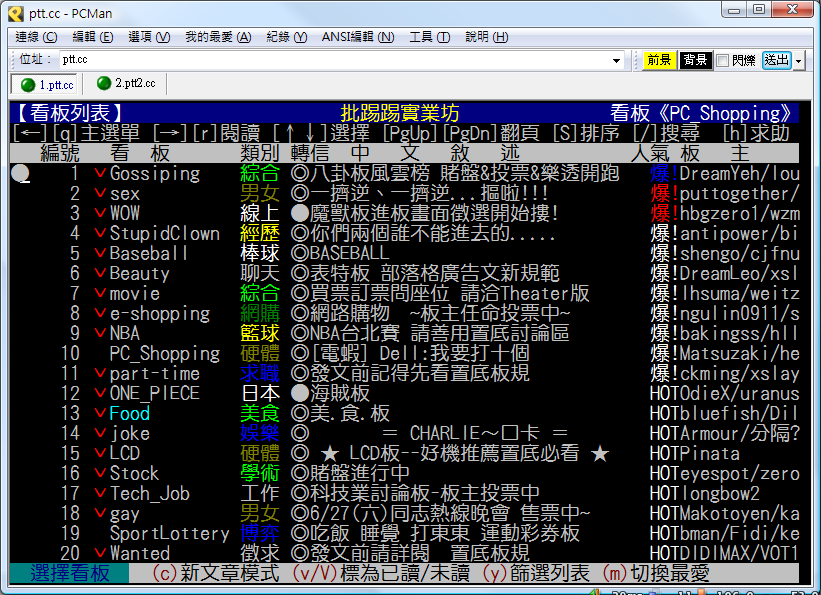
Task: Select the LCD board row
Action: coord(404,453)
